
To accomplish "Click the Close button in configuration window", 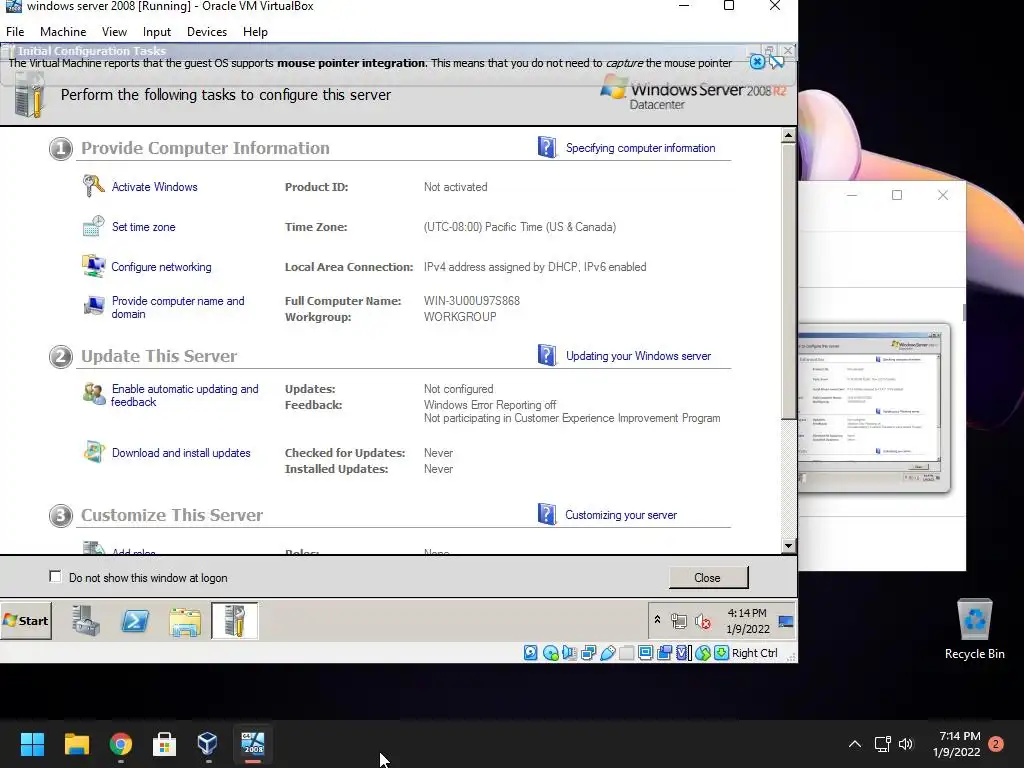I will [x=708, y=577].
